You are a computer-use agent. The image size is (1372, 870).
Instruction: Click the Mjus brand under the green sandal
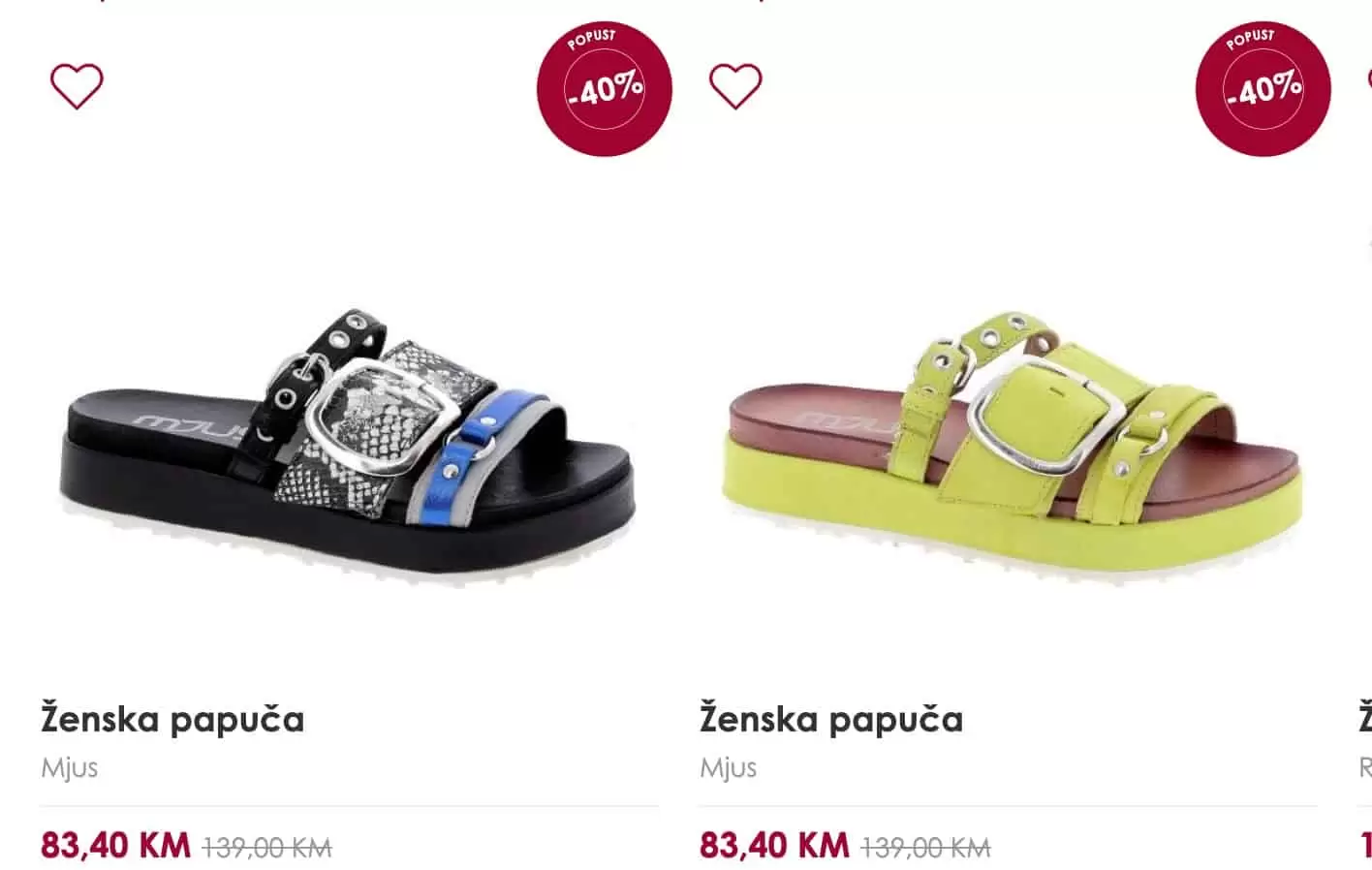[728, 767]
